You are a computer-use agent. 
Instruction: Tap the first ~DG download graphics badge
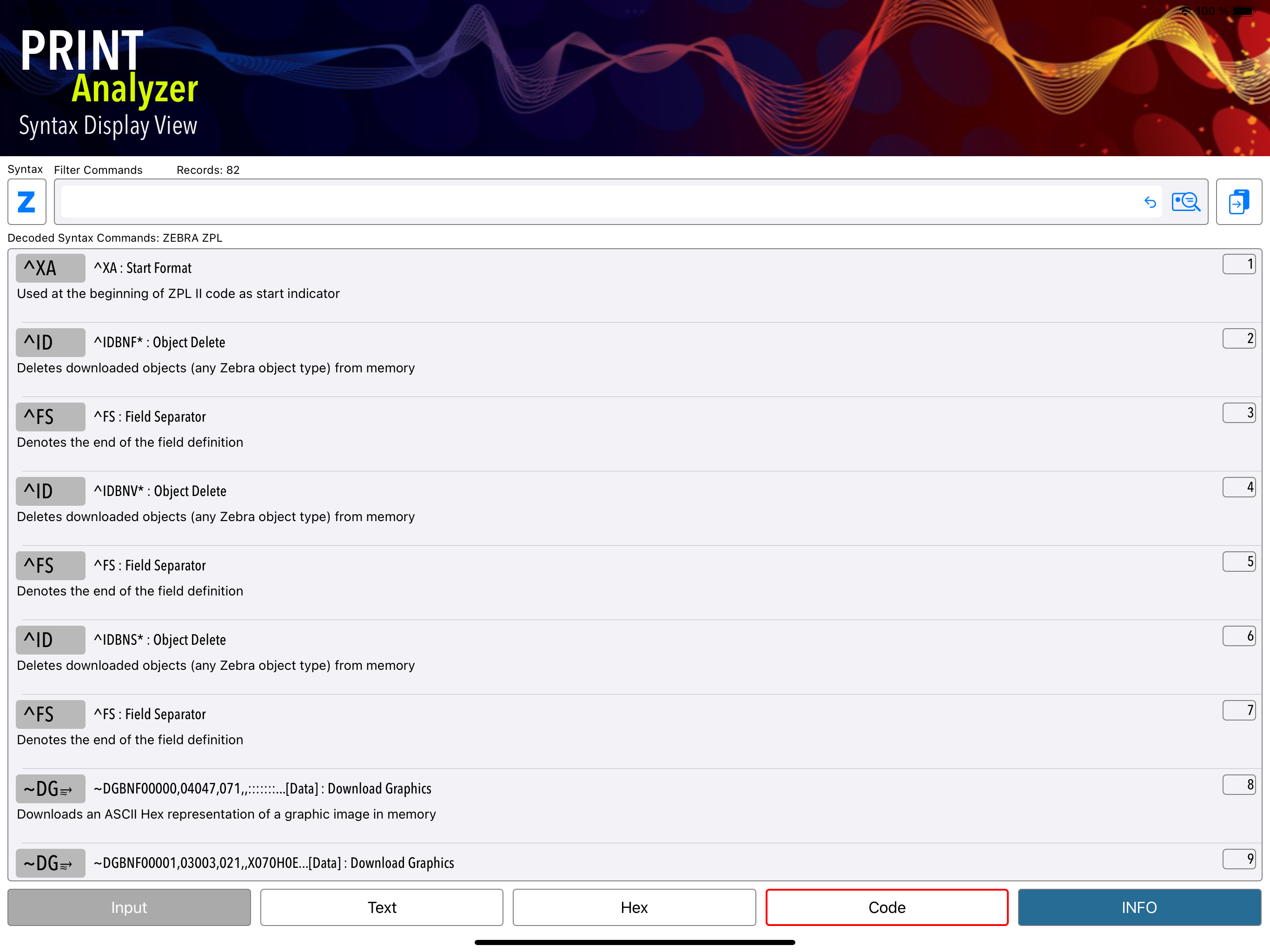coord(51,788)
